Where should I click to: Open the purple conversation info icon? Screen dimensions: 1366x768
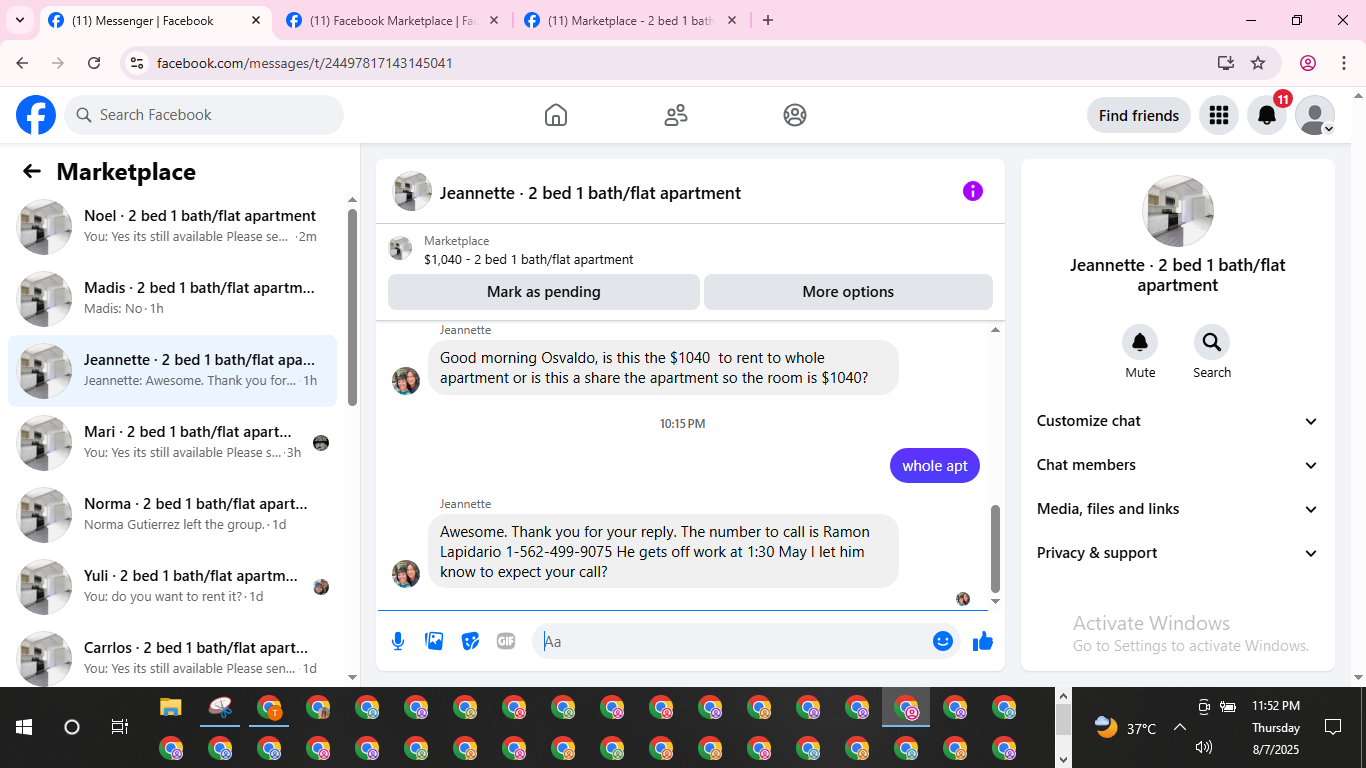tap(973, 191)
